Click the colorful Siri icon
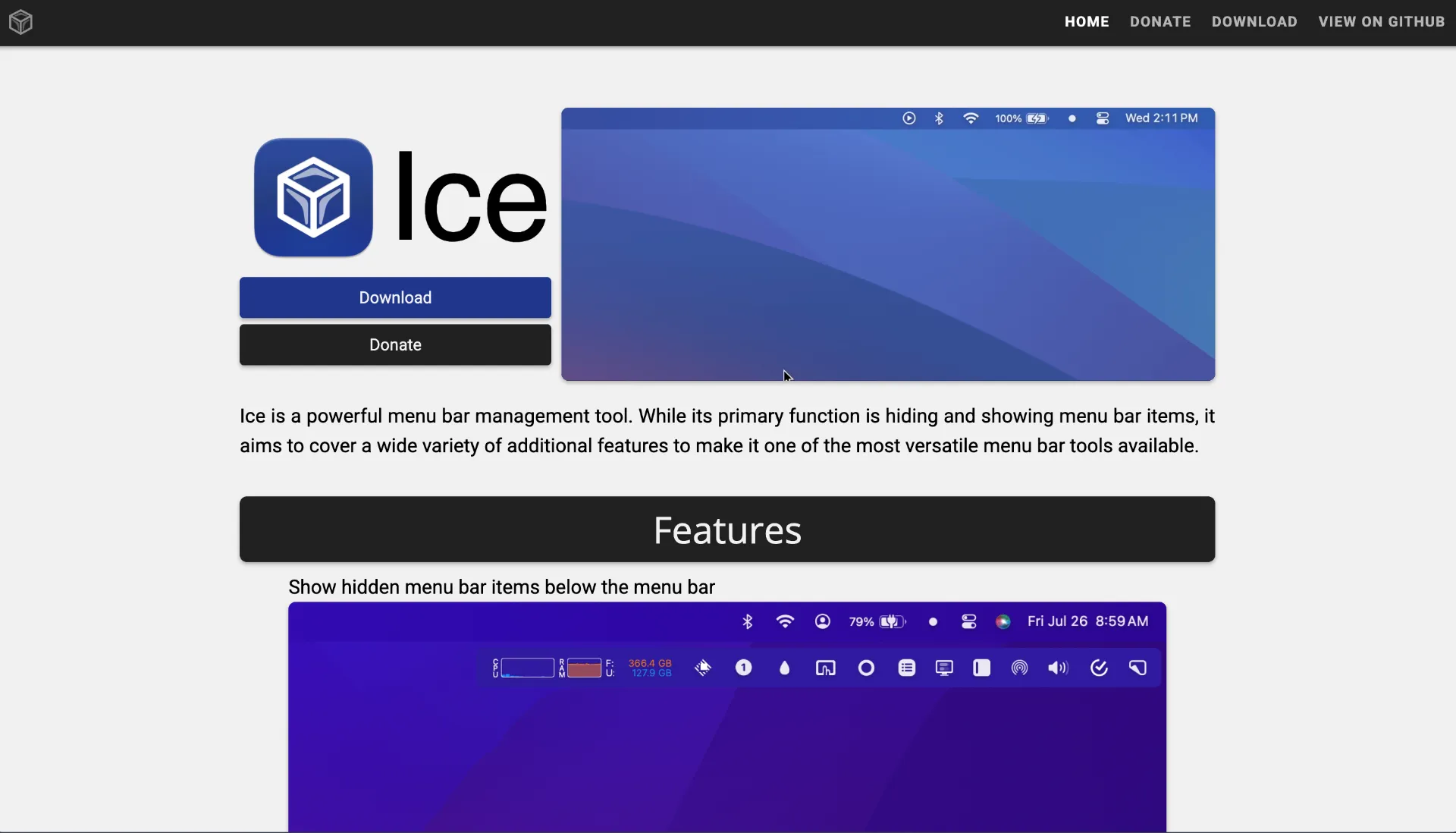Screen dimensions: 1456x833 click(1003, 622)
